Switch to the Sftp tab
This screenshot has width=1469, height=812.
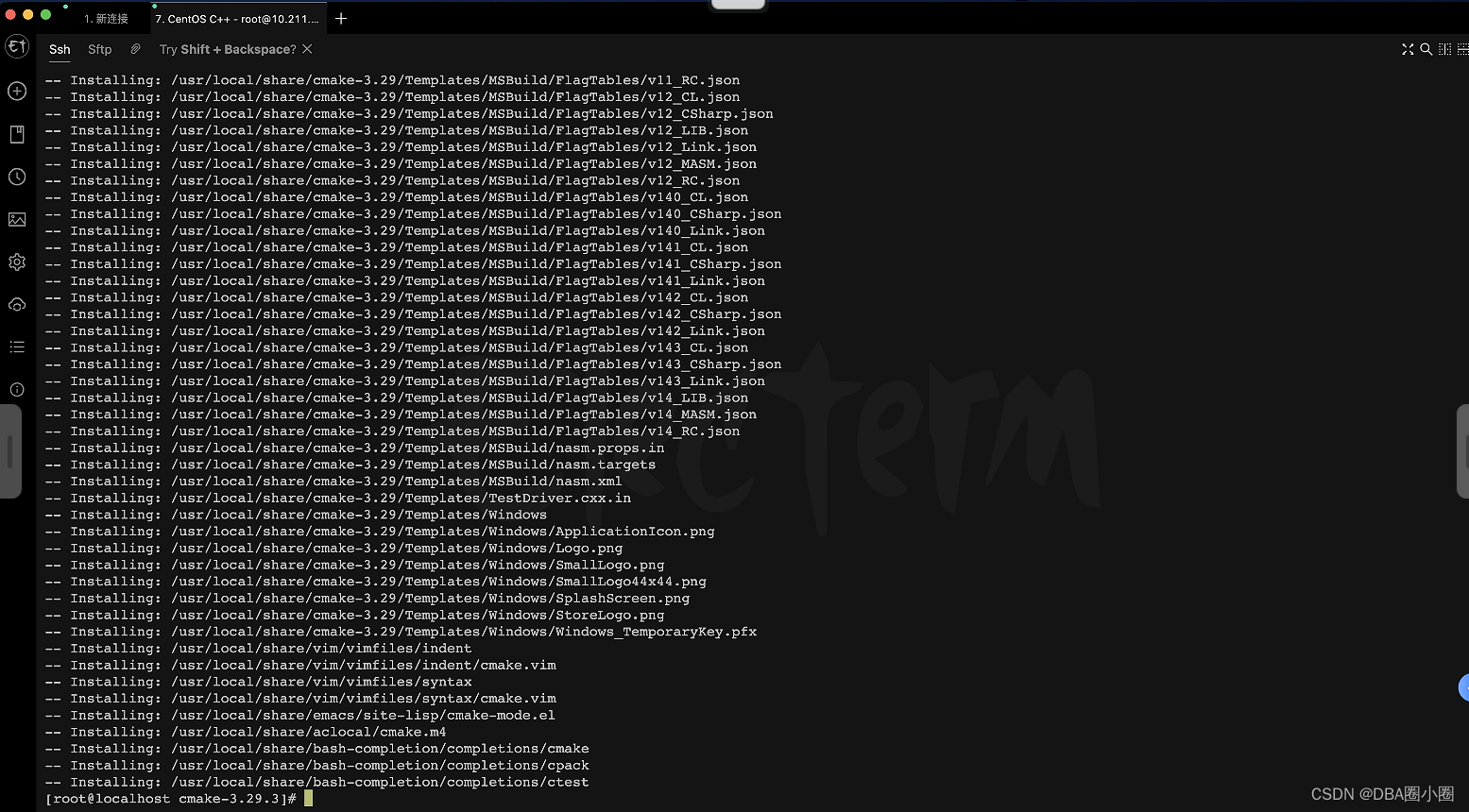pyautogui.click(x=99, y=49)
